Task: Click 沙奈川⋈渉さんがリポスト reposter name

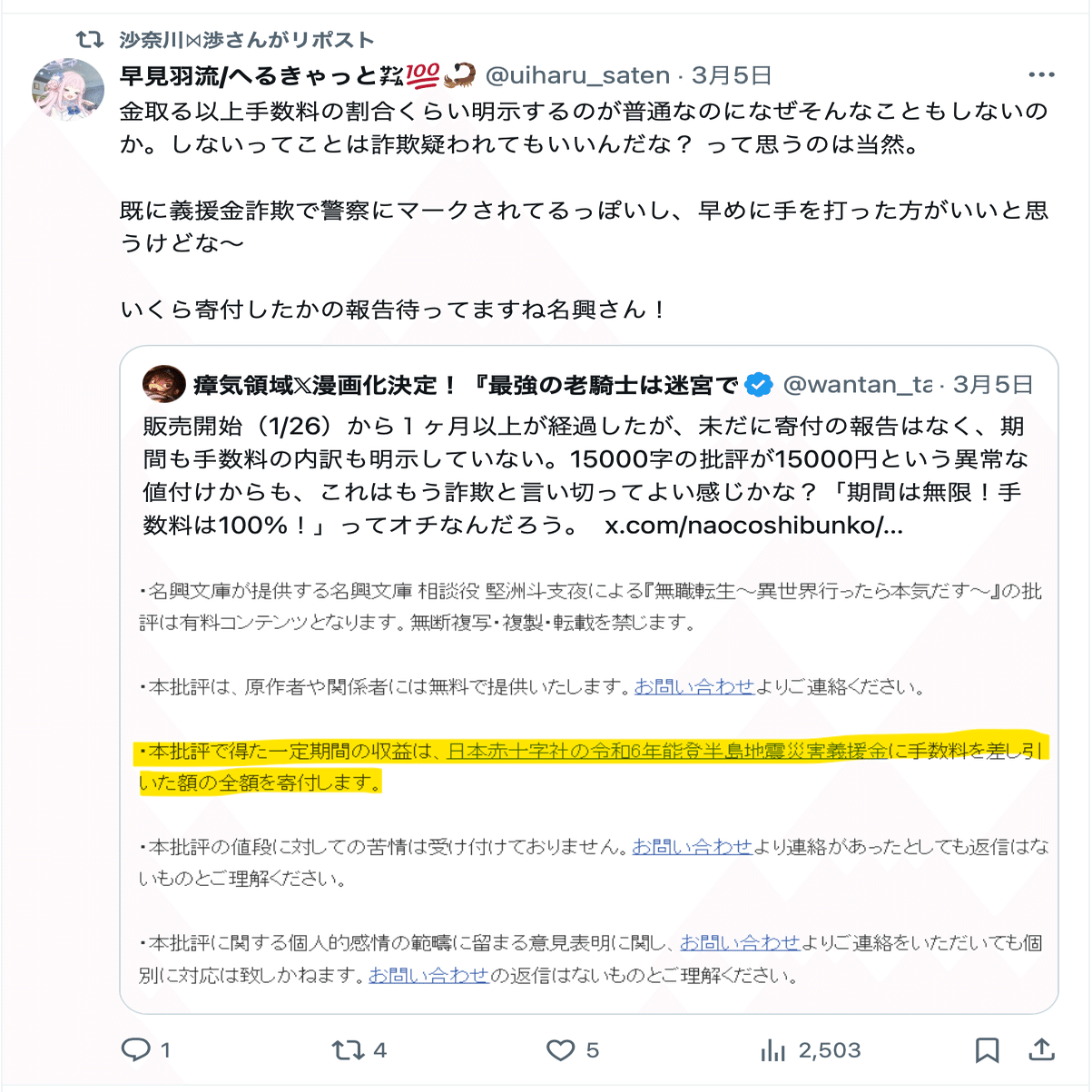Action: [x=246, y=40]
